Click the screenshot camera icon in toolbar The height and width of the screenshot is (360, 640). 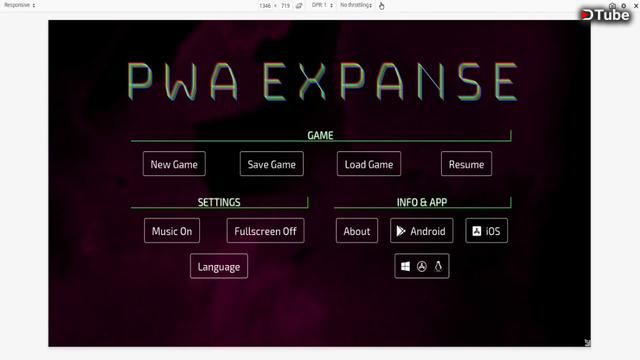coord(612,6)
